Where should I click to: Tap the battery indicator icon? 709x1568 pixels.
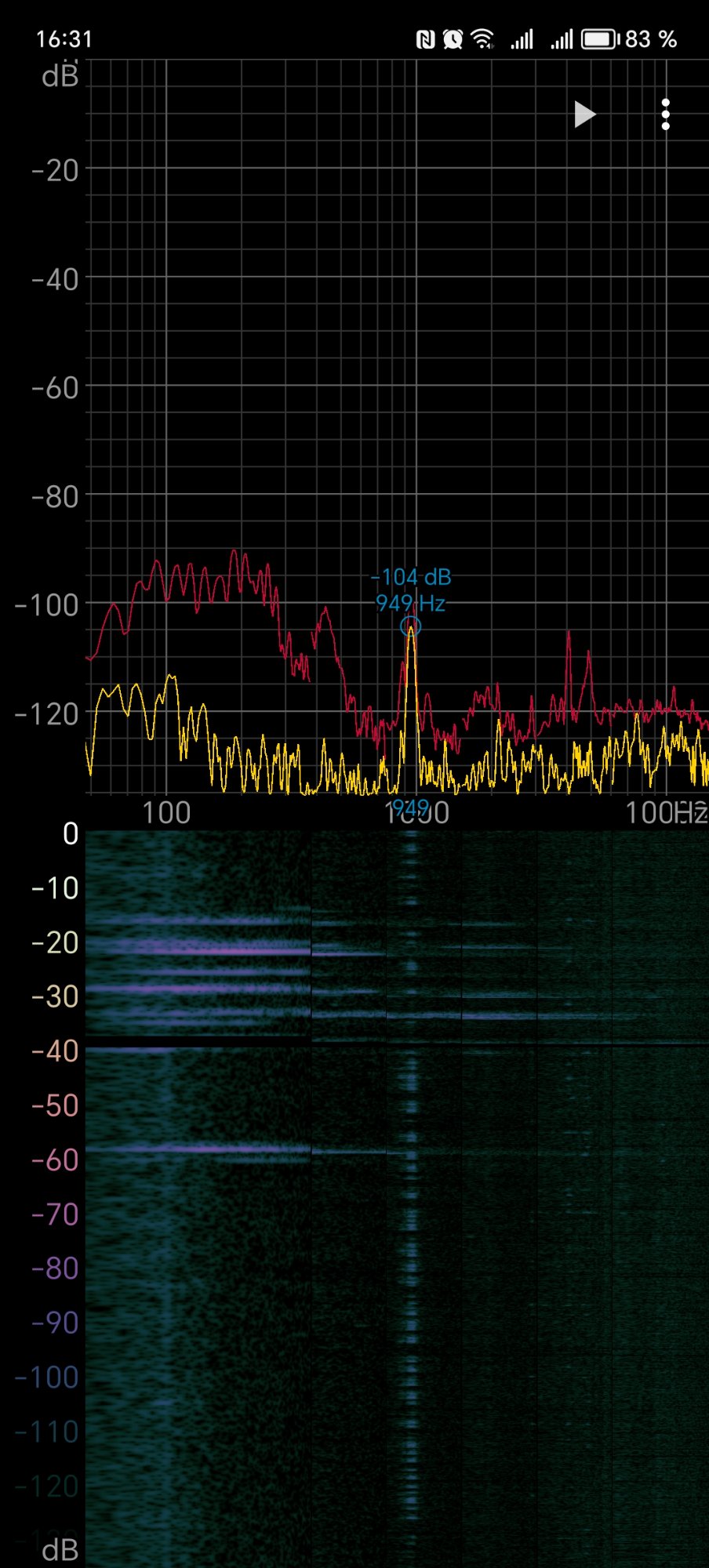(x=600, y=39)
